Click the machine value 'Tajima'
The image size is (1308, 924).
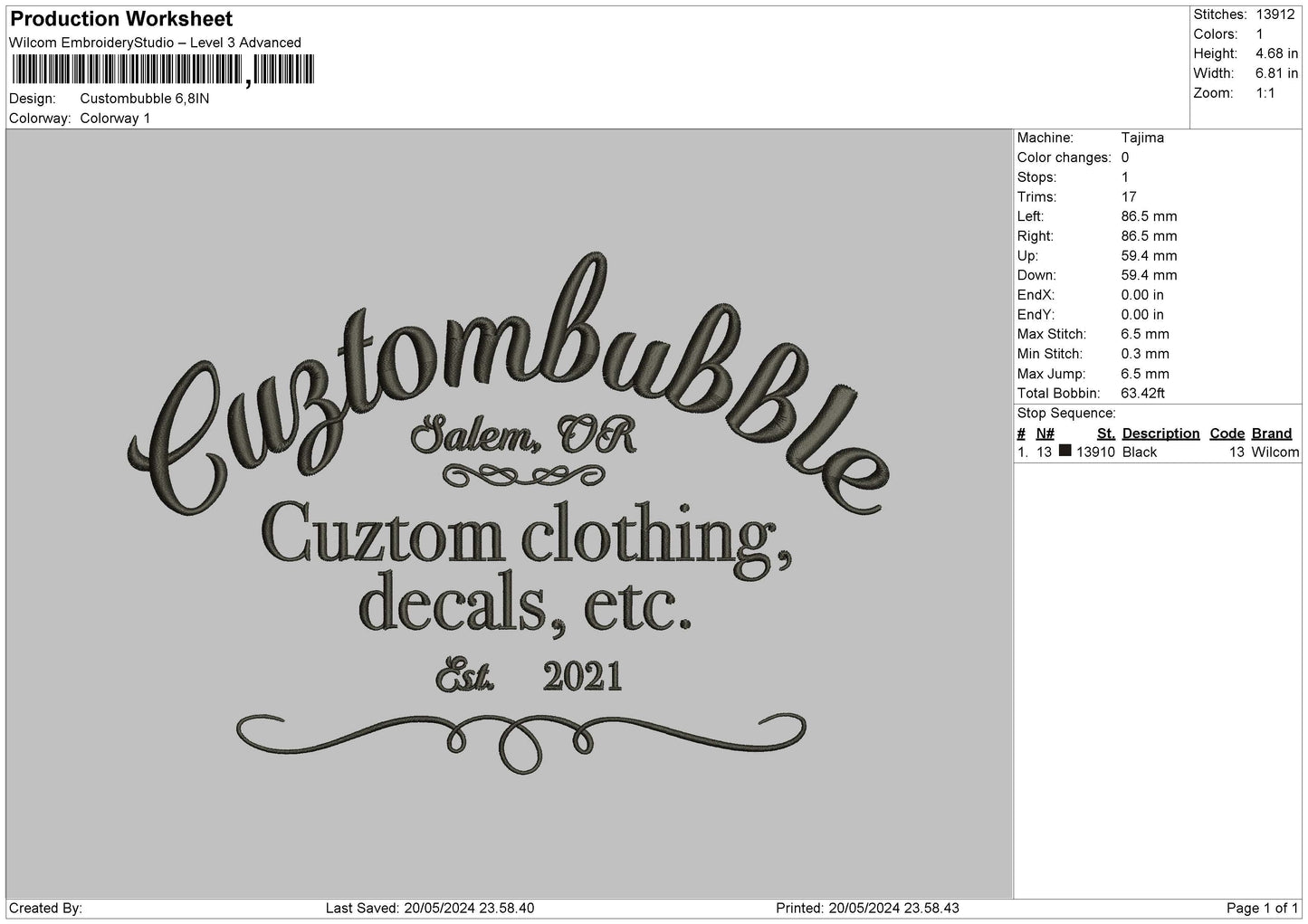(1142, 138)
